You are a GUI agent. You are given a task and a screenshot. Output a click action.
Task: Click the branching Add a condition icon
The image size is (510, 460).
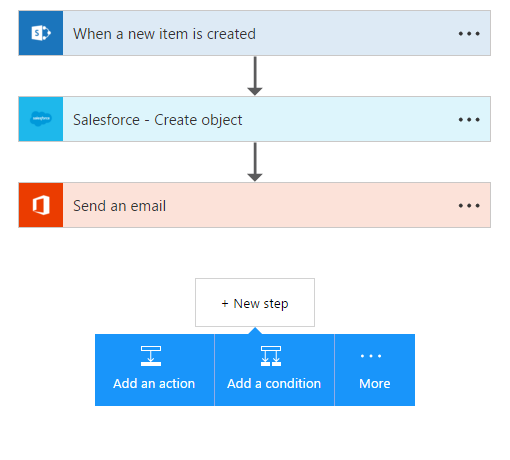pyautogui.click(x=271, y=356)
